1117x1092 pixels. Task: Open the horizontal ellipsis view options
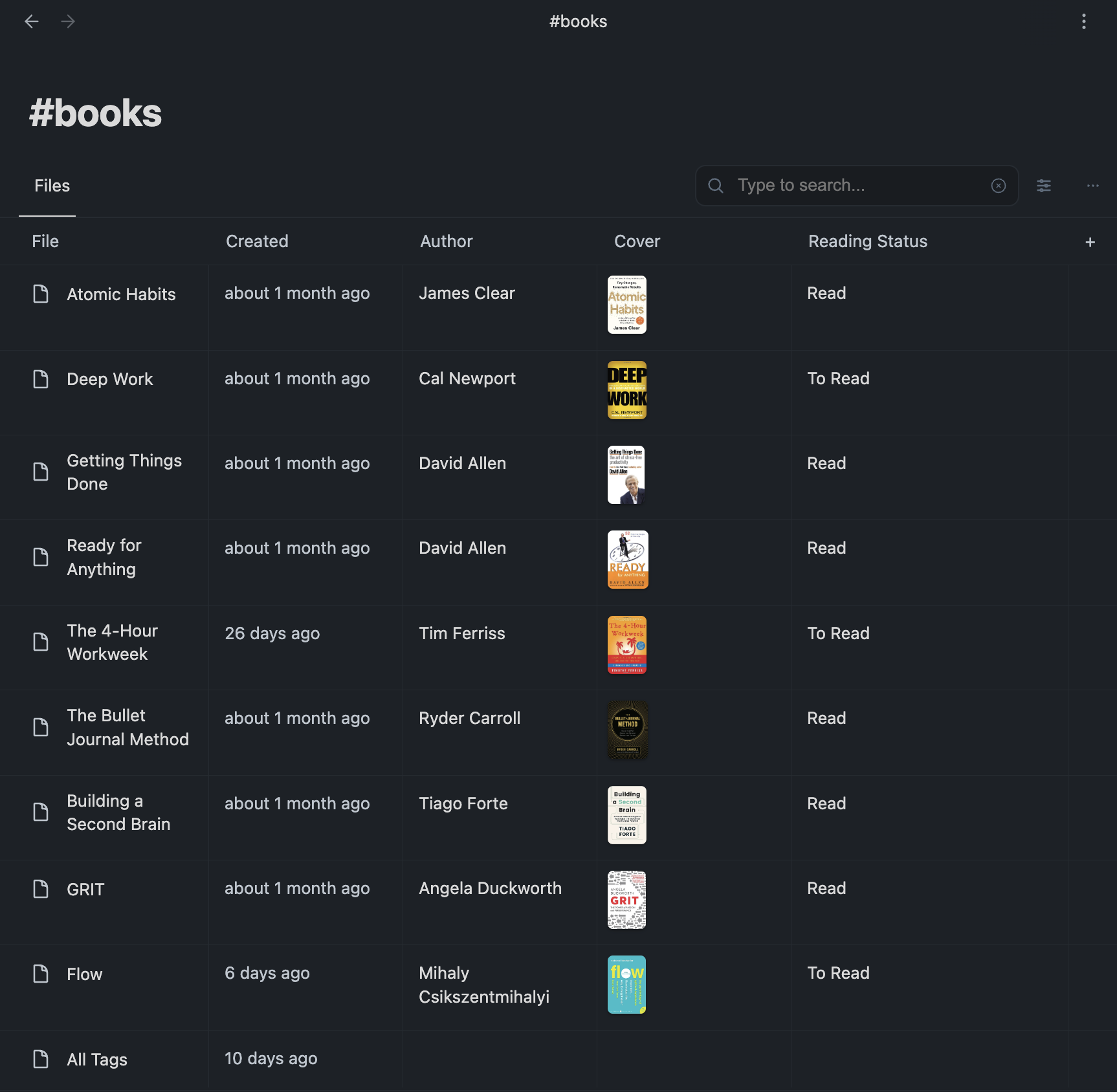(x=1093, y=186)
